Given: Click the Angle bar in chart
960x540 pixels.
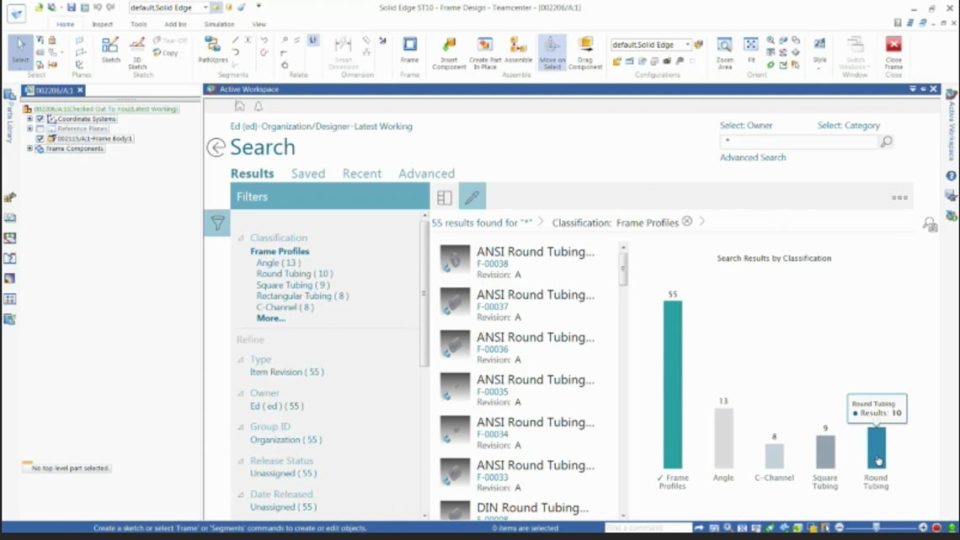Looking at the screenshot, I should tap(723, 438).
